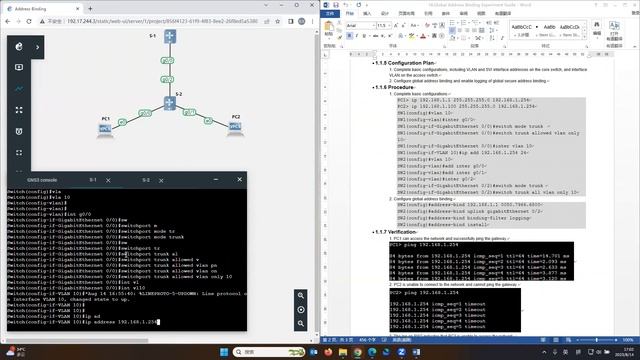Bookmark page with star icon
This screenshot has height=360, width=640.
[278, 21]
